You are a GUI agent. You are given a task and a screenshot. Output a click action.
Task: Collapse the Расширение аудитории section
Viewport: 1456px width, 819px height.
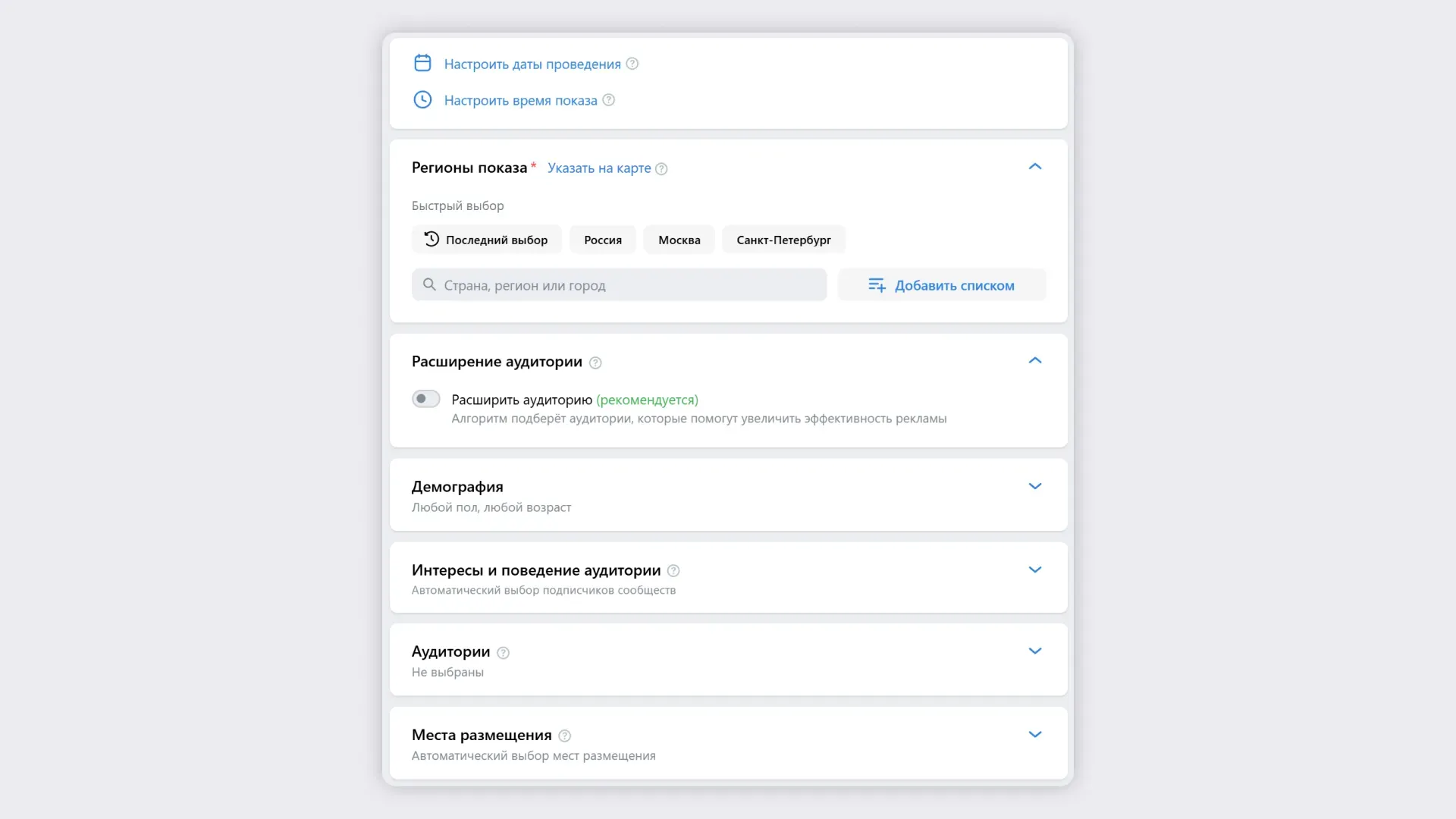(1034, 360)
